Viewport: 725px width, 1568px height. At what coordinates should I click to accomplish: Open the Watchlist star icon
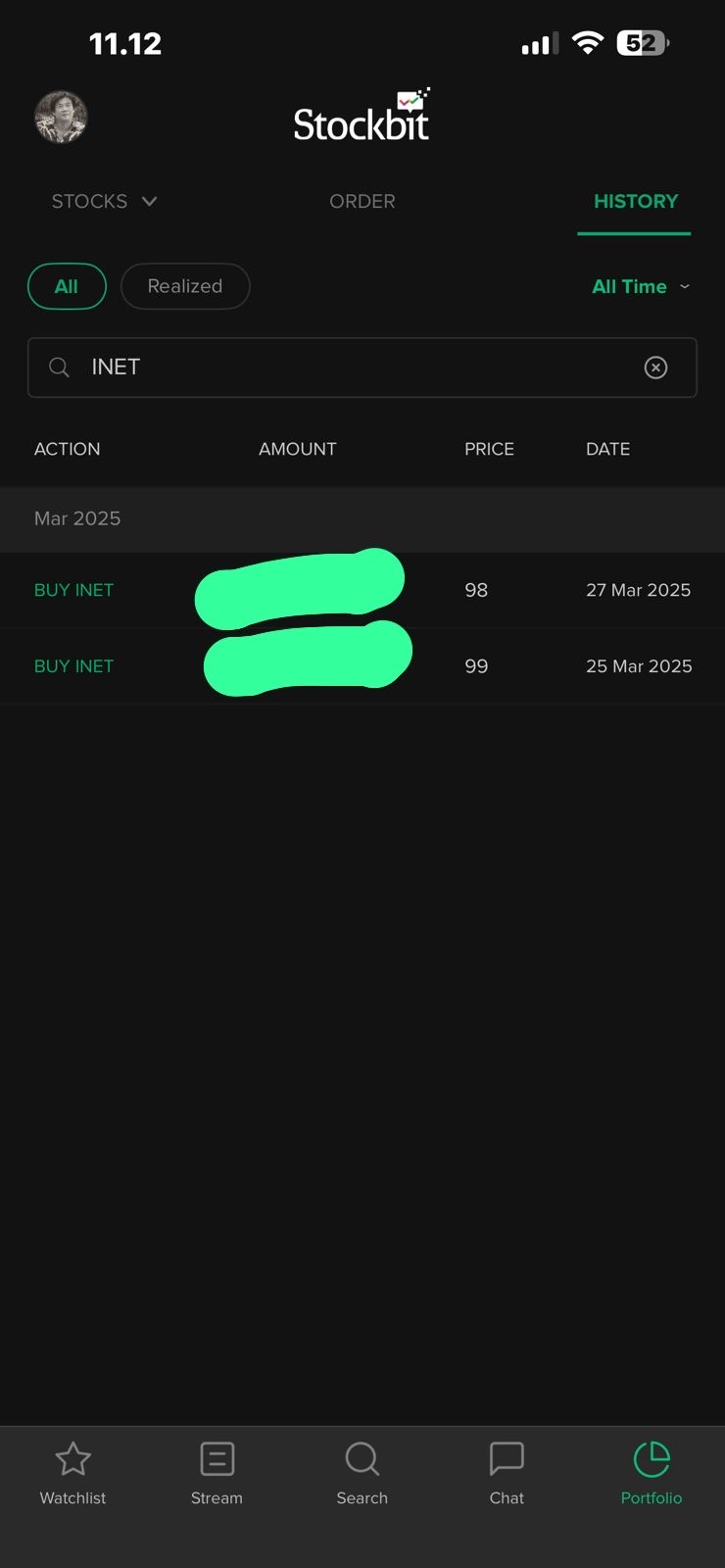point(72,1460)
